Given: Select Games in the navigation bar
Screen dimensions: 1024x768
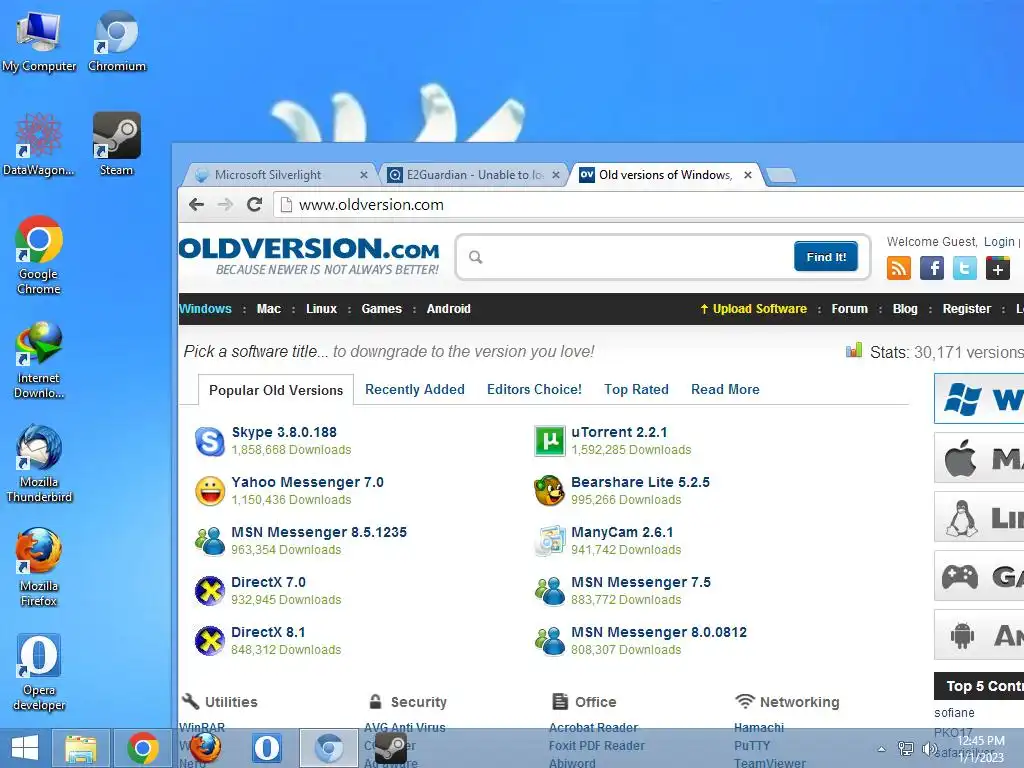Looking at the screenshot, I should [x=381, y=309].
